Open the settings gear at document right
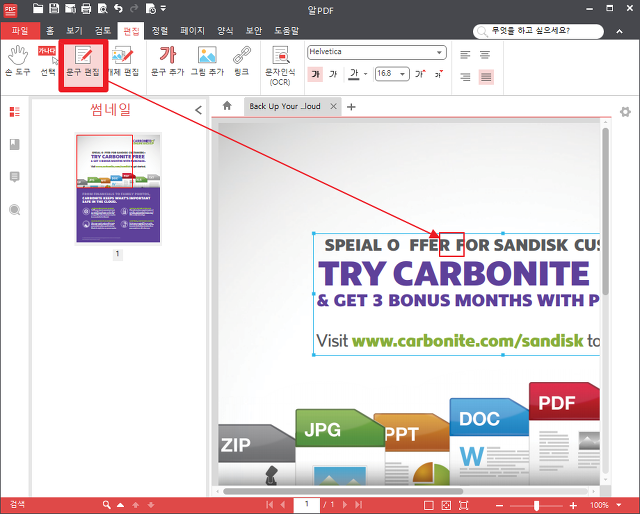 click(625, 111)
